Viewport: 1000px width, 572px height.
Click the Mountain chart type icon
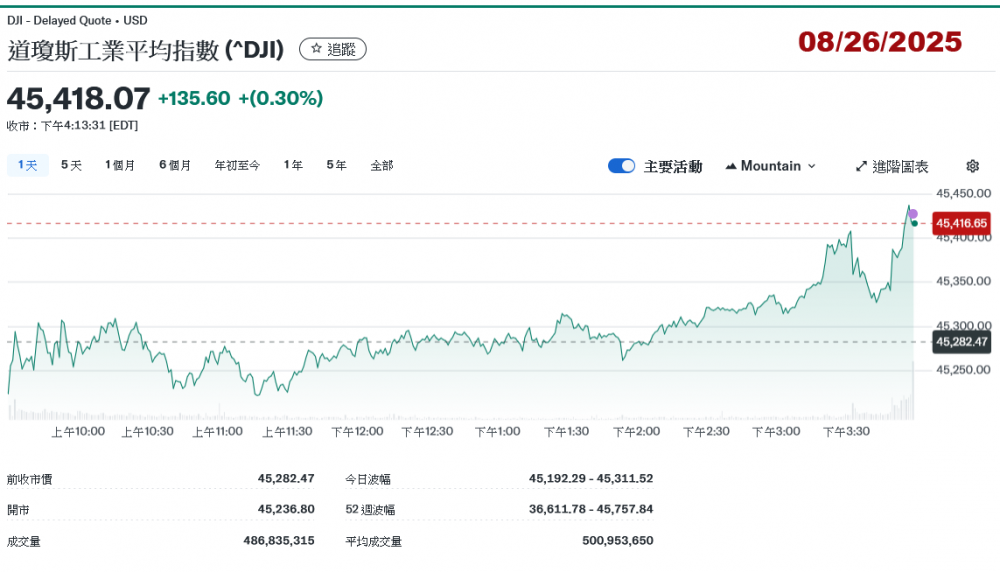[731, 166]
